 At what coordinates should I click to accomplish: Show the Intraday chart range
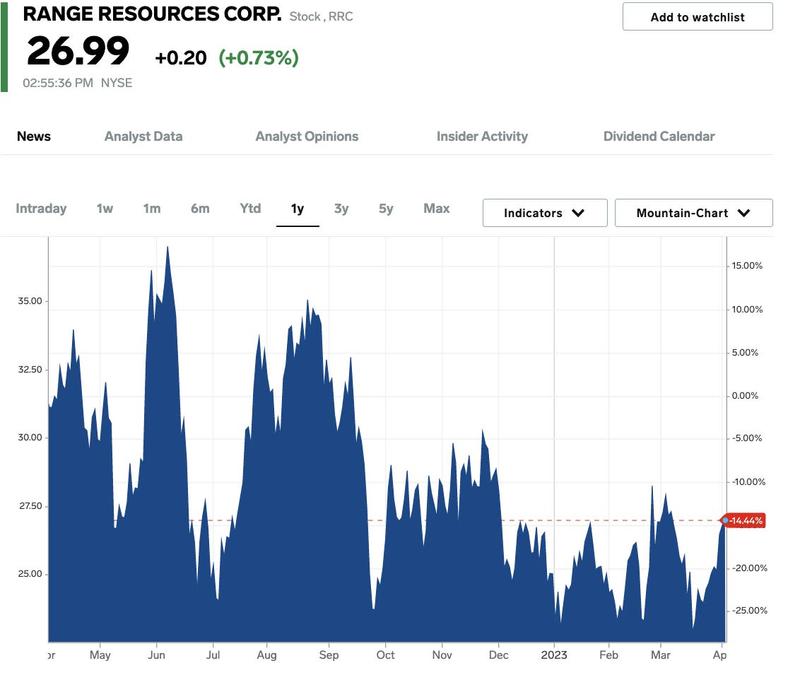[41, 208]
